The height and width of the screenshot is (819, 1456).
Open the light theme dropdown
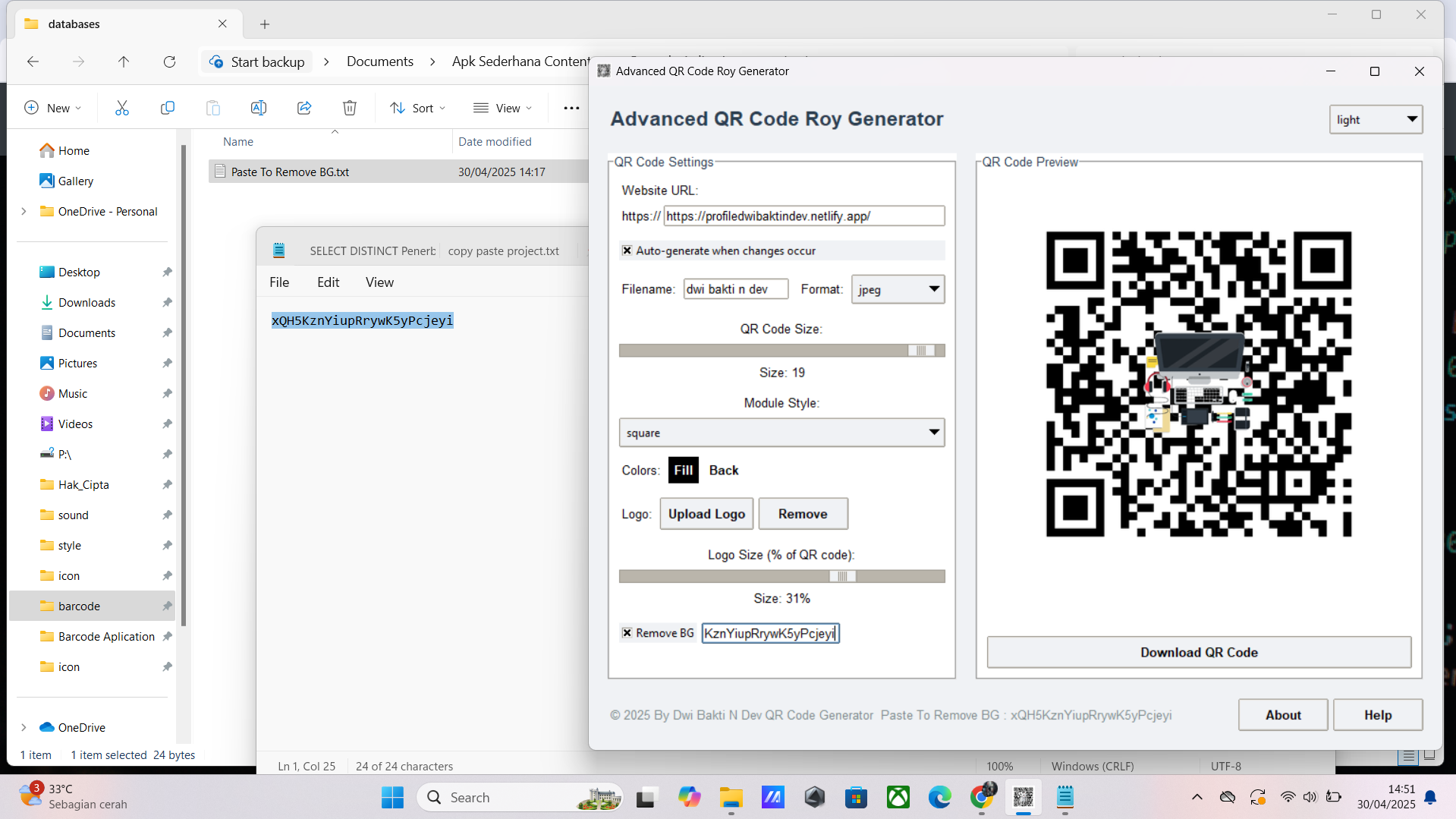coord(1376,119)
